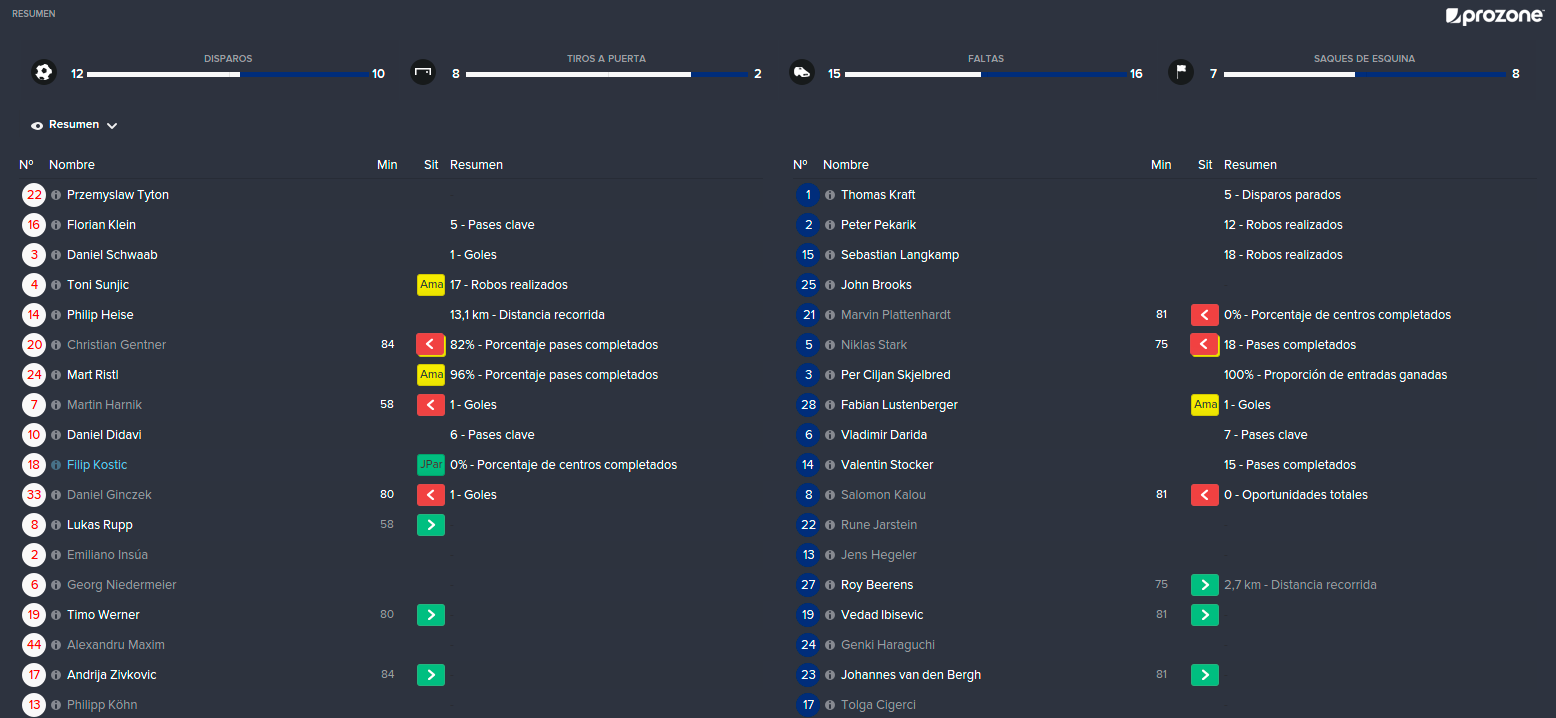The height and width of the screenshot is (718, 1556).
Task: Expand the Resumen chevron arrow
Action: click(112, 126)
